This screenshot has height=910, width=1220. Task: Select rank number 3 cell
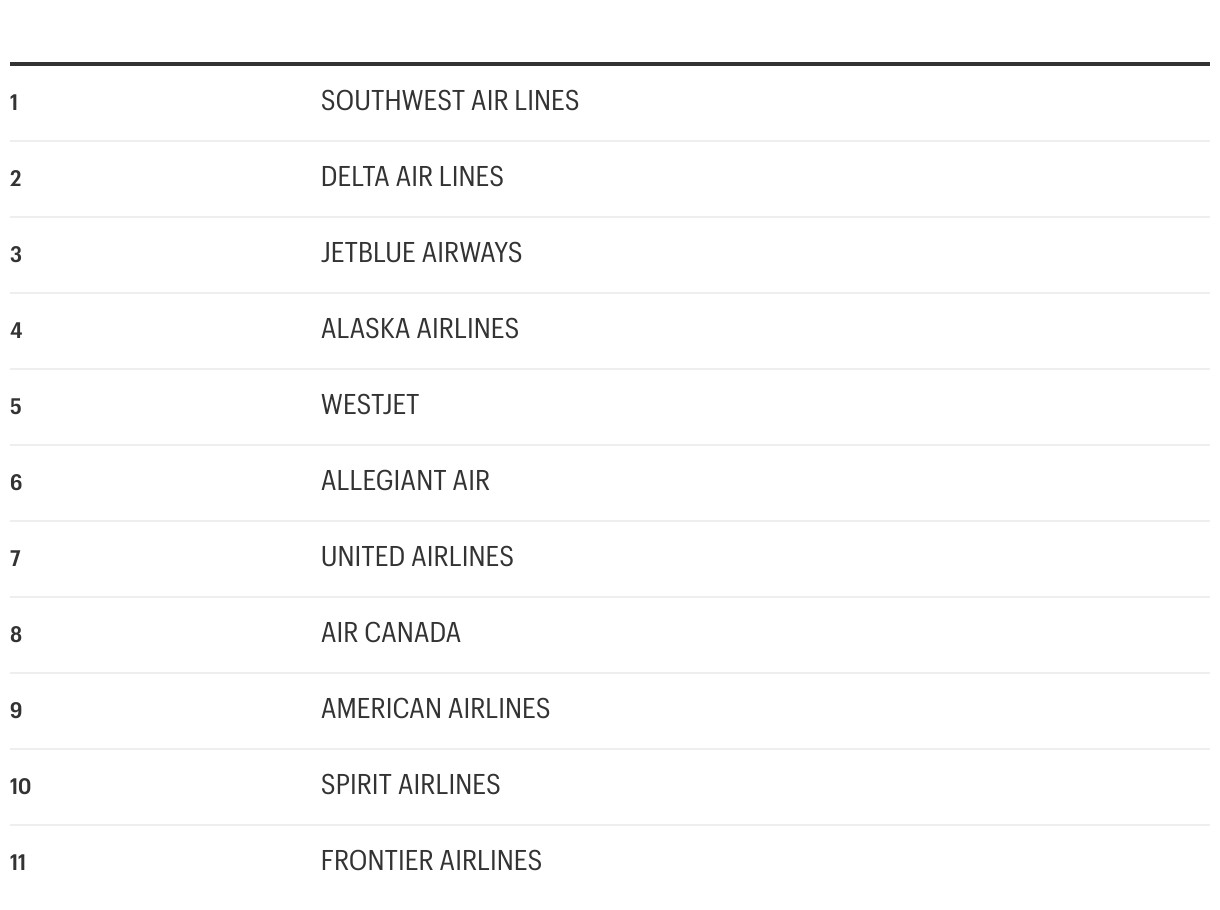15,254
